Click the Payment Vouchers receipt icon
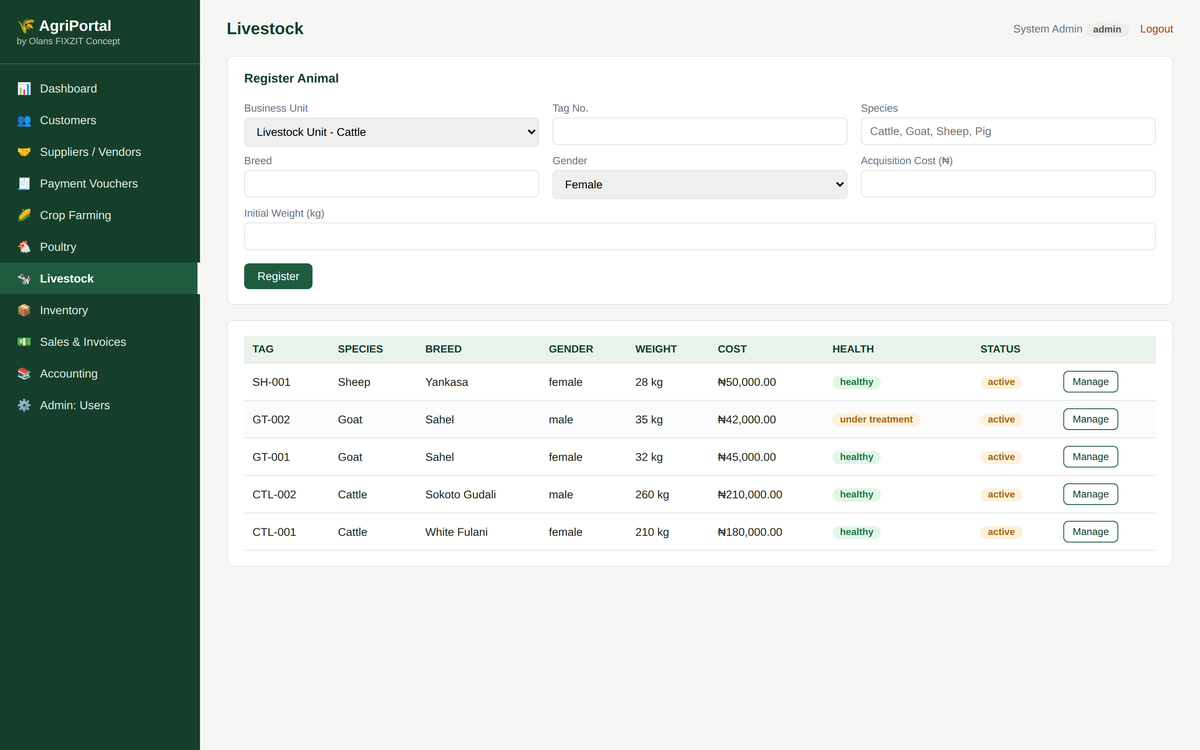Image resolution: width=1200 pixels, height=750 pixels. [24, 184]
